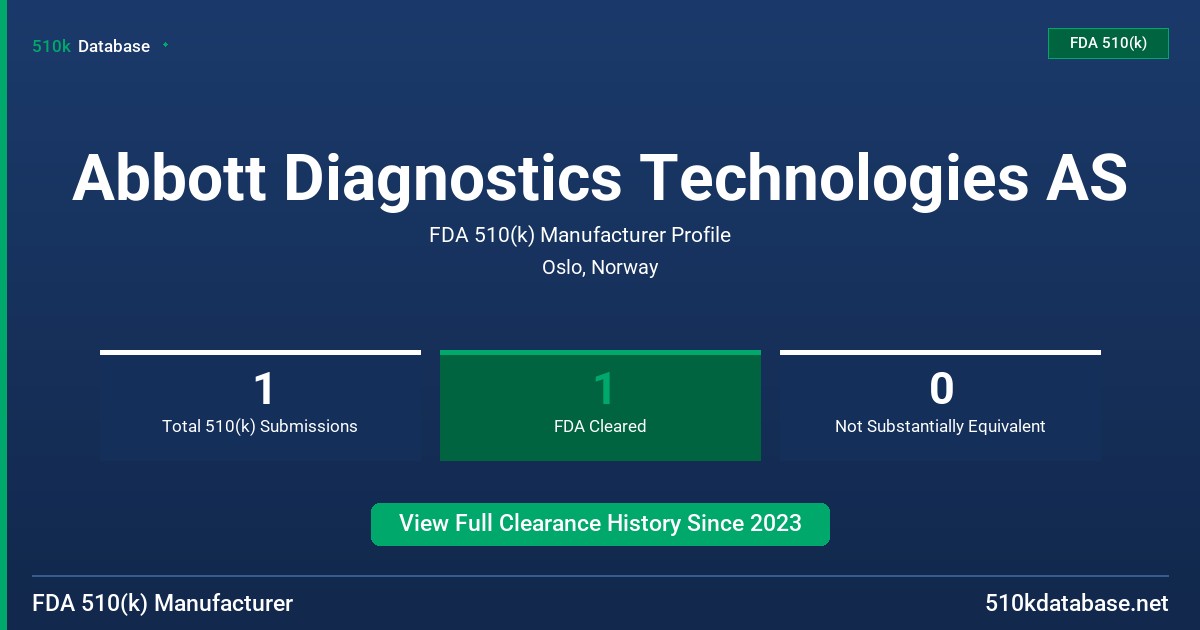
Task: Click the FDA 510(k) Manufacturer Profile subtitle
Action: (580, 235)
